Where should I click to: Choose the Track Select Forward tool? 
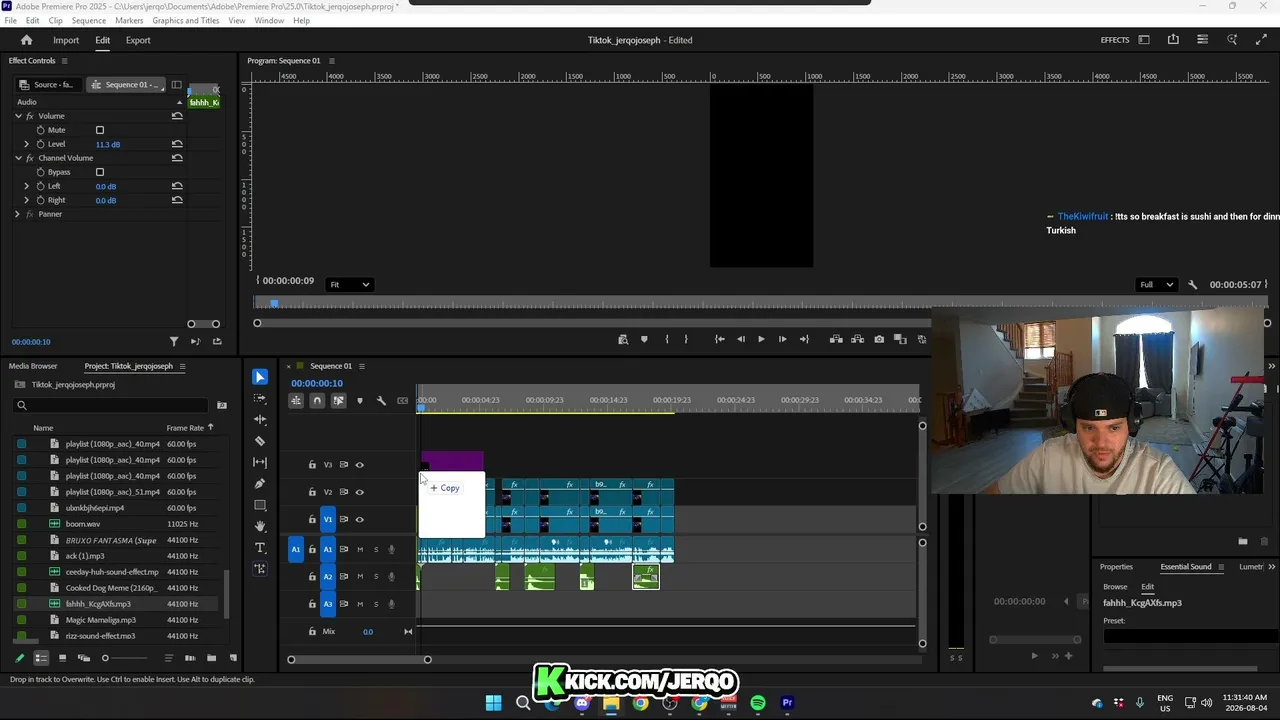[x=260, y=398]
